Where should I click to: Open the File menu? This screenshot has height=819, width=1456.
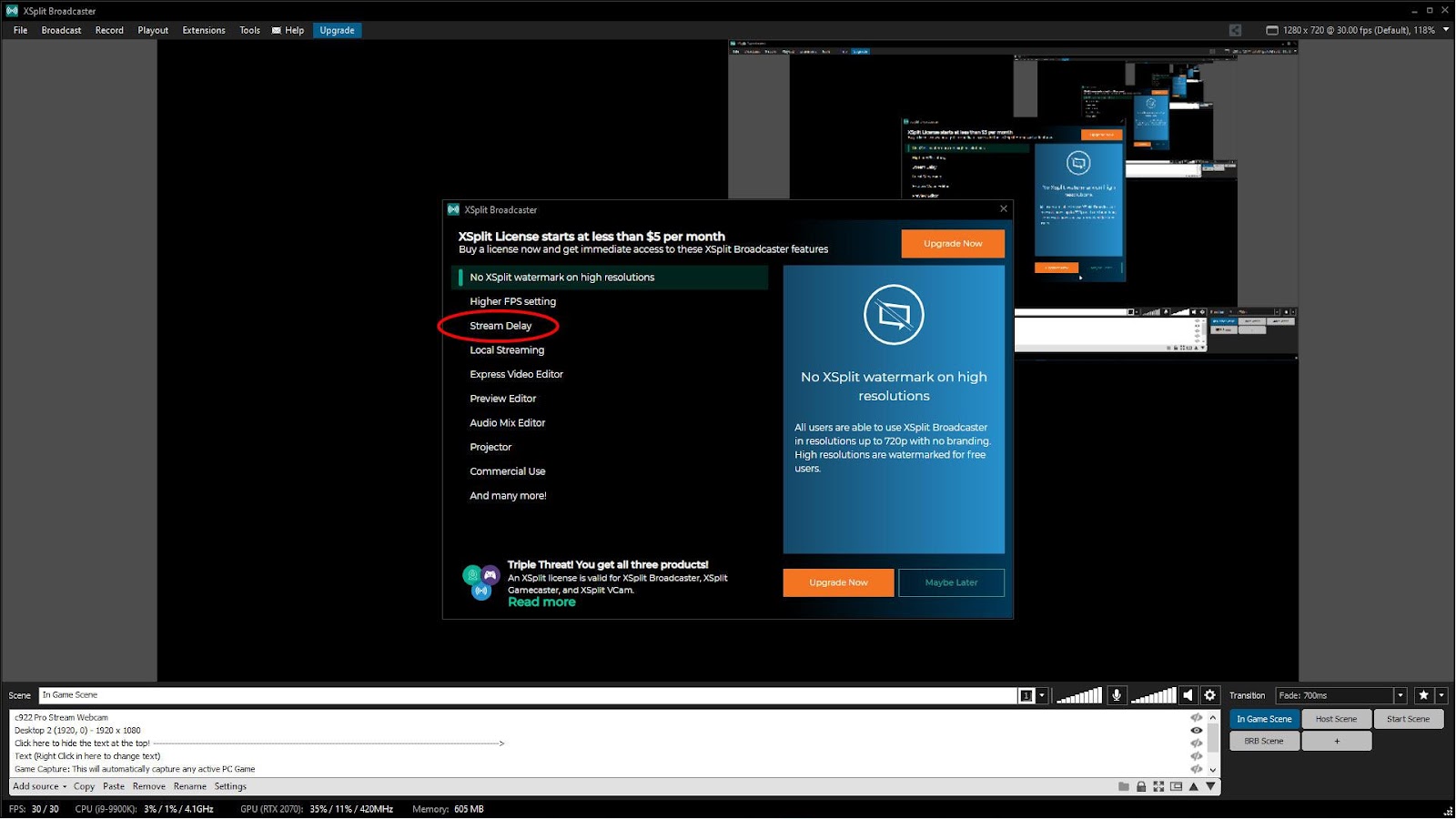(20, 30)
